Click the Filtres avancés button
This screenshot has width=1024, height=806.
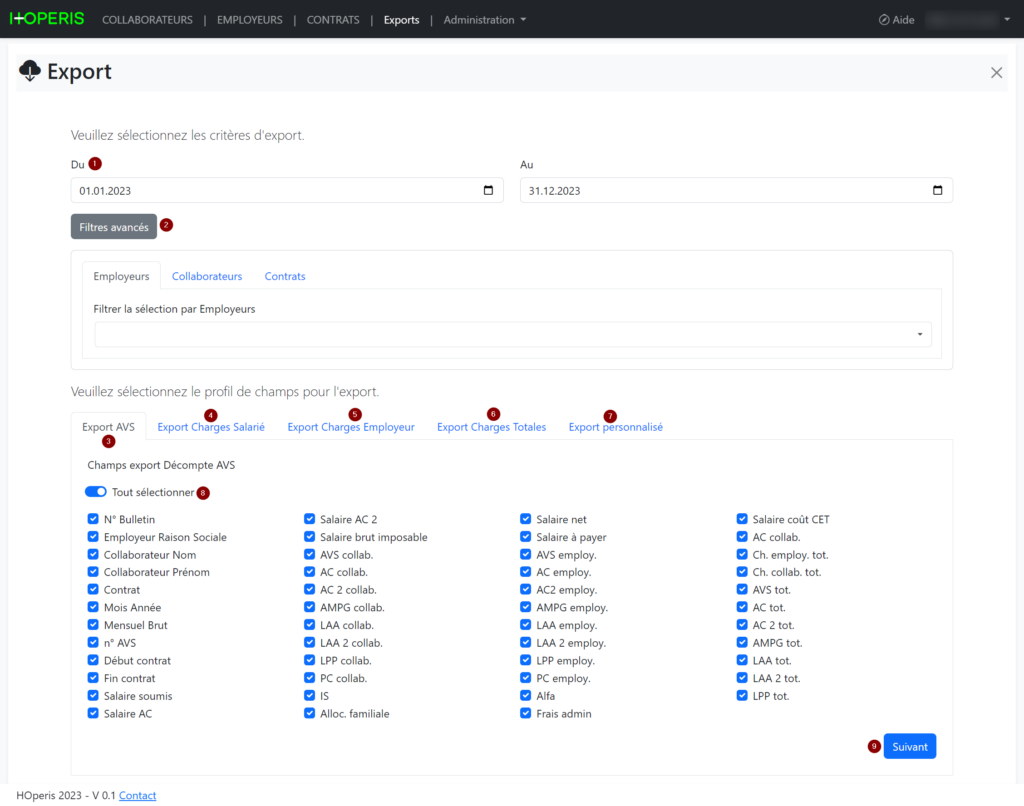pyautogui.click(x=114, y=227)
